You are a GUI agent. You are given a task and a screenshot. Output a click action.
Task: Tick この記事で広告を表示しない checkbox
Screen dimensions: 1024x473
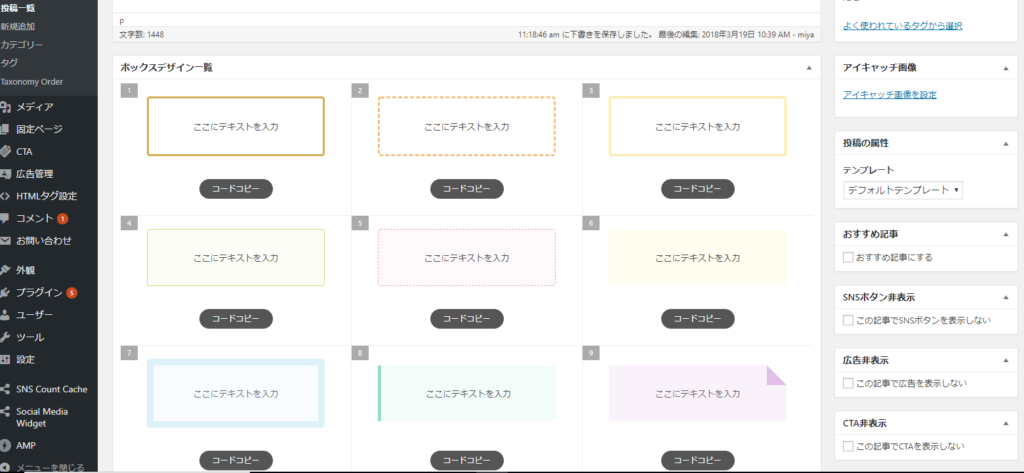click(x=848, y=383)
